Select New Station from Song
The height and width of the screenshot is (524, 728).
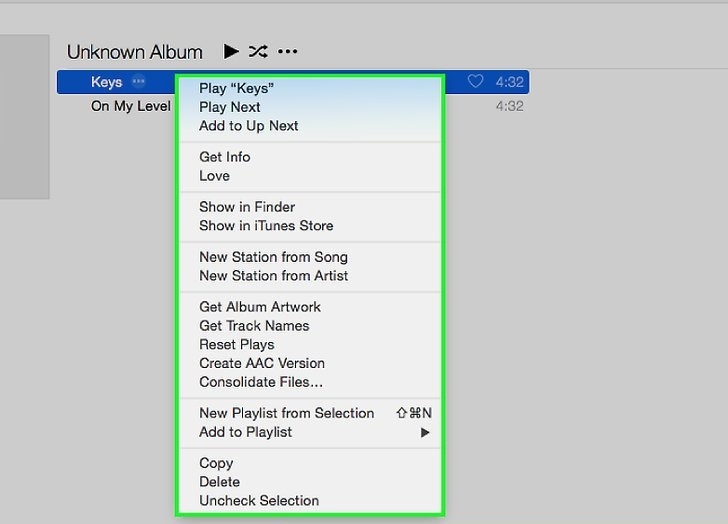tap(310, 257)
